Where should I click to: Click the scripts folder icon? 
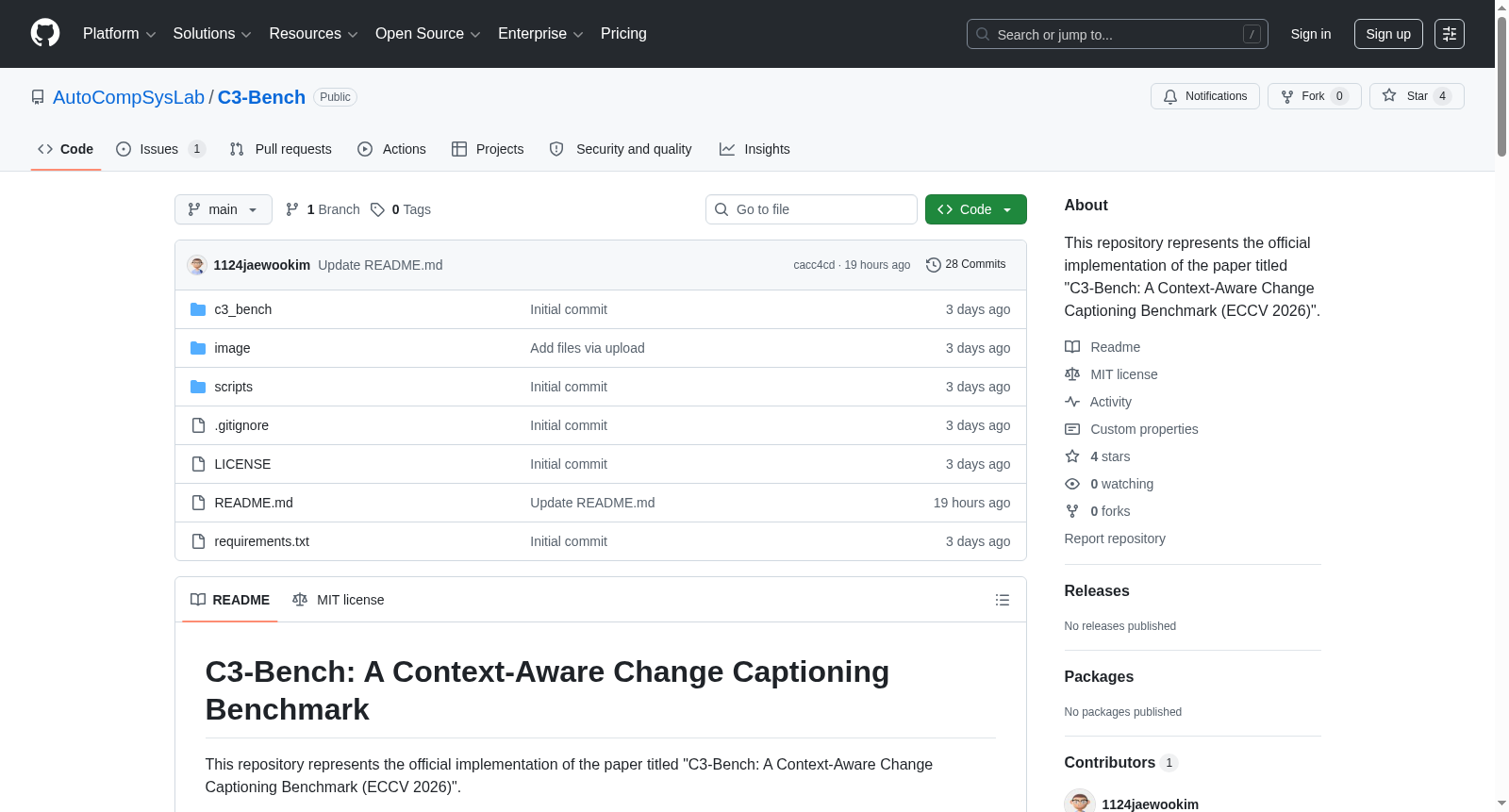click(198, 387)
